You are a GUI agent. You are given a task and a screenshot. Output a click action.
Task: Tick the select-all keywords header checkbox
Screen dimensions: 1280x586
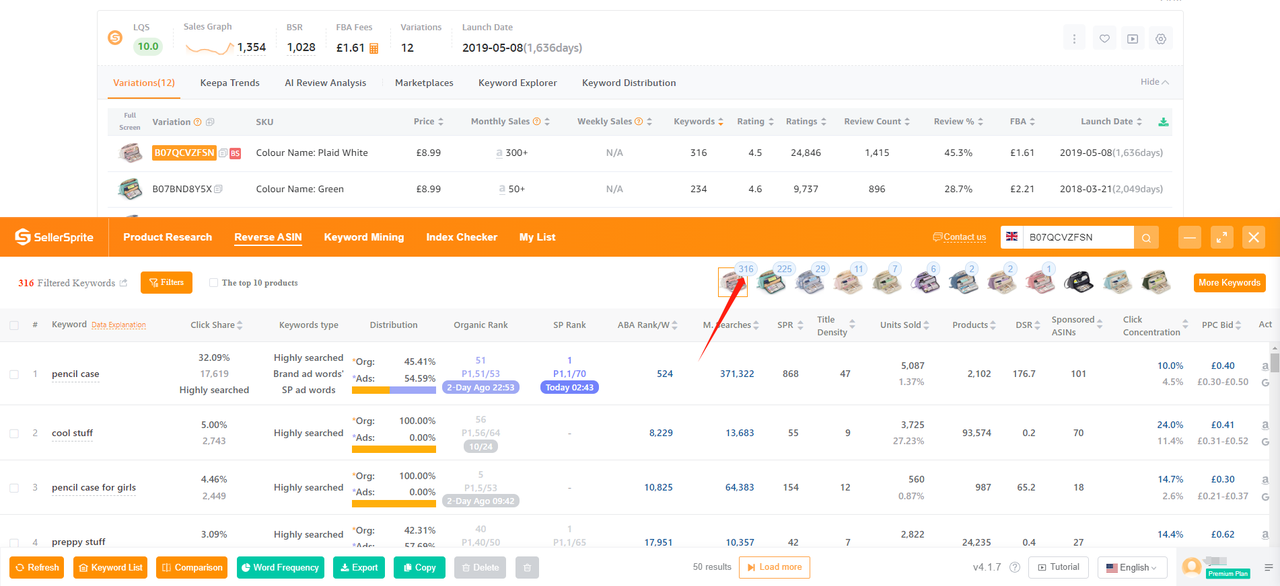pyautogui.click(x=14, y=325)
